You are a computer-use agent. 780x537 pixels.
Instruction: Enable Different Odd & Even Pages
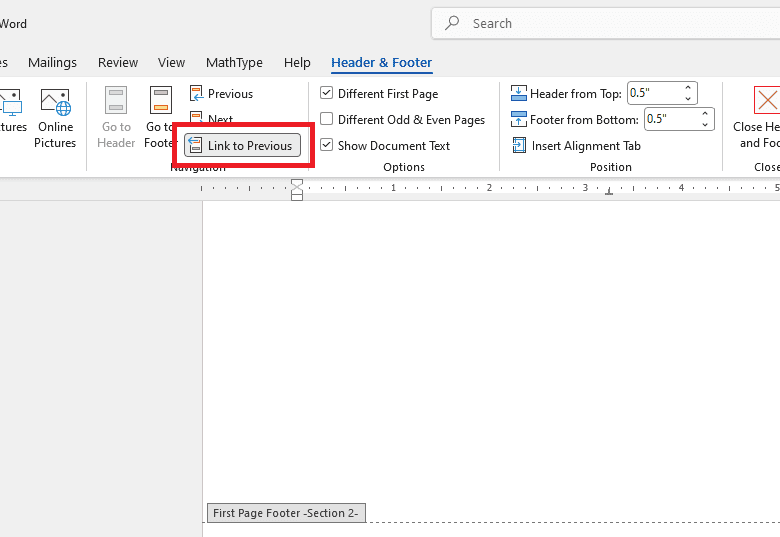326,119
